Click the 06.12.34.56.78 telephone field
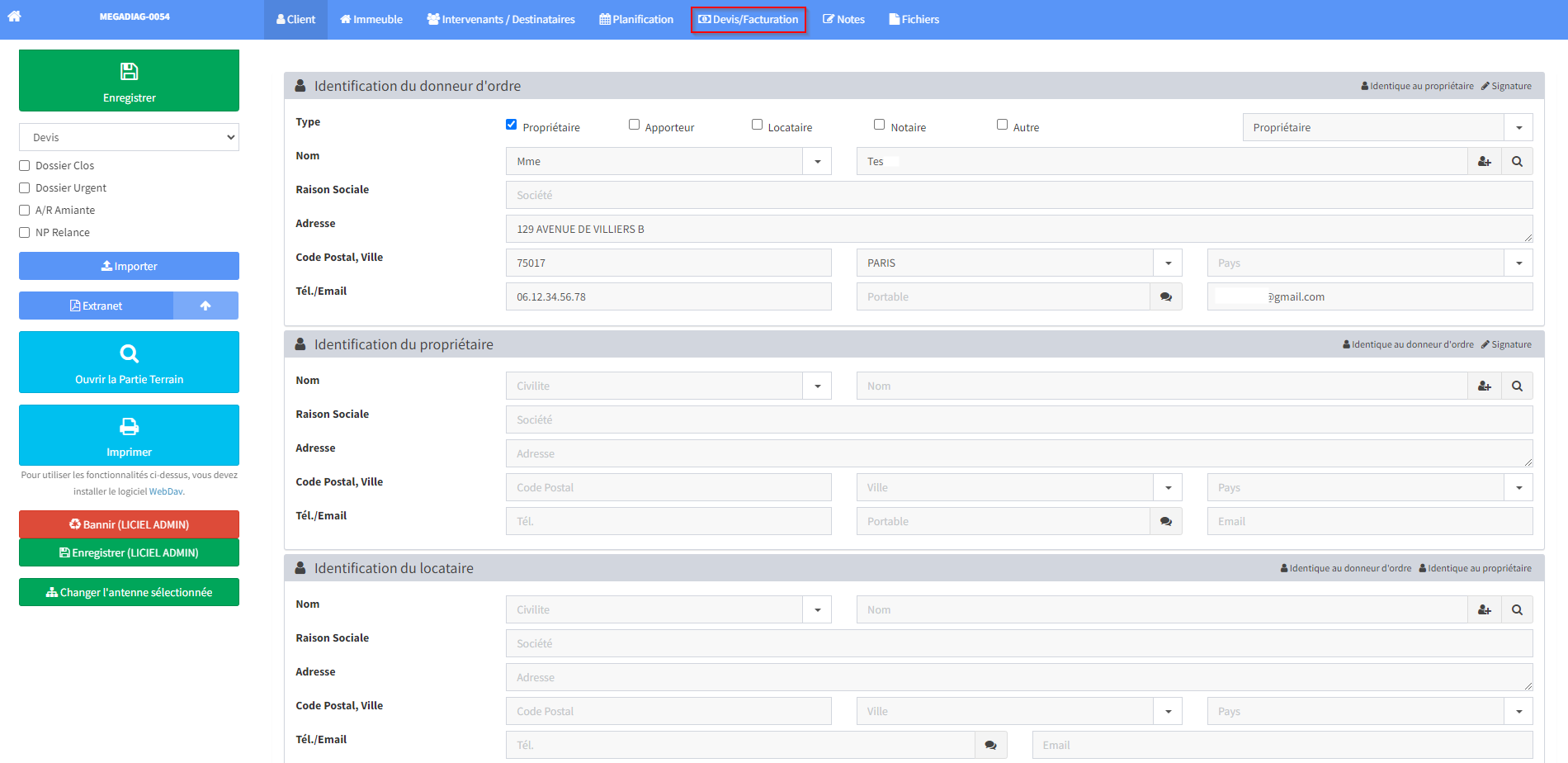Viewport: 1568px width, 763px height. [668, 296]
